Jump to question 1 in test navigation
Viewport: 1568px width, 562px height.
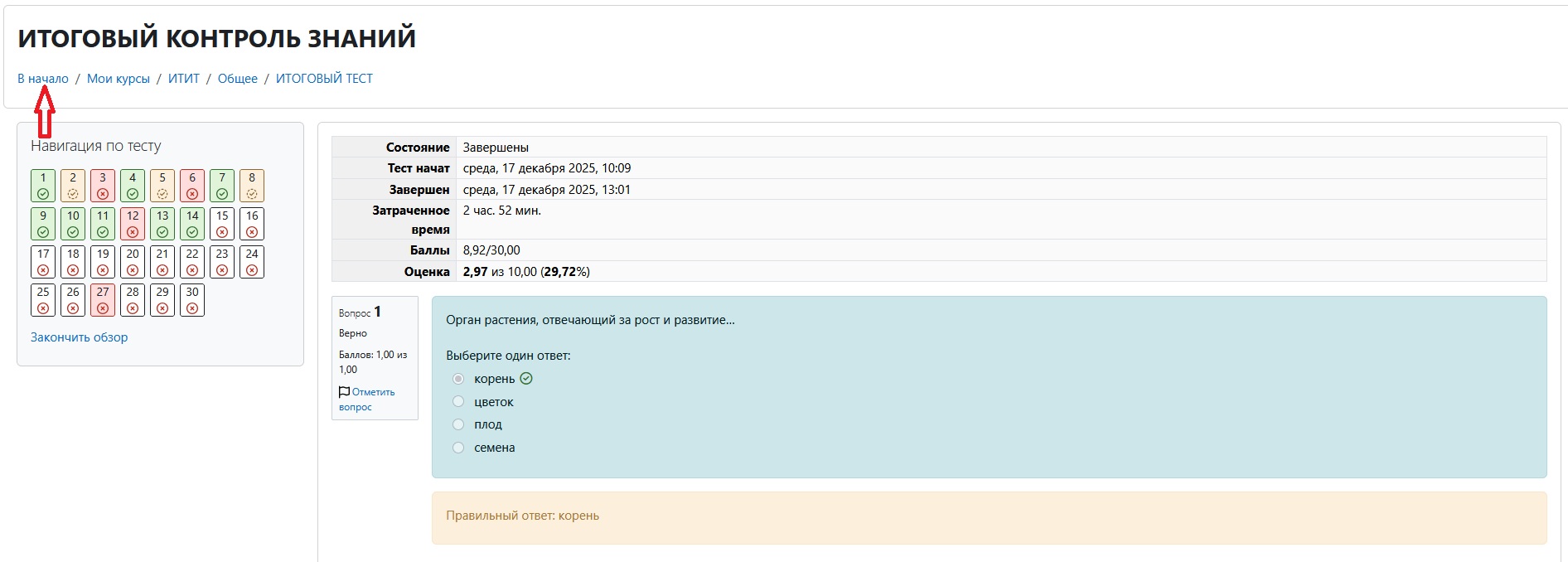pyautogui.click(x=43, y=186)
